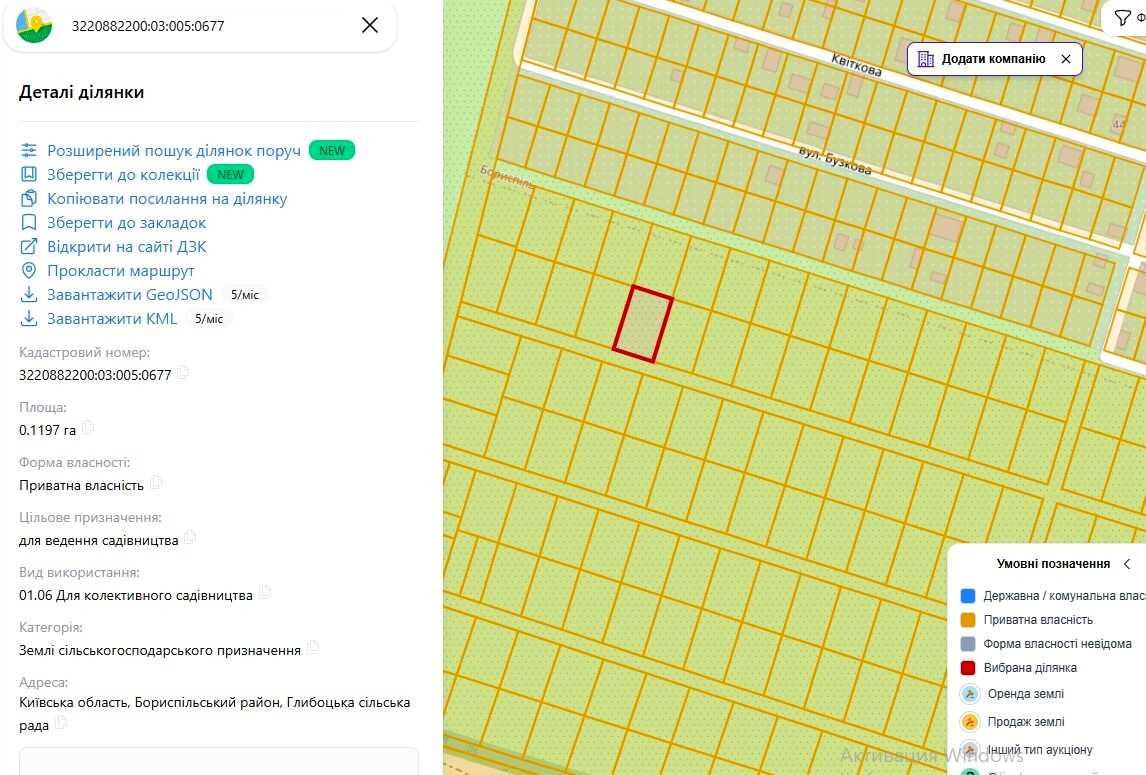The width and height of the screenshot is (1146, 775).
Task: Click the cadastral number text under Кадастровий номер
Action: click(95, 375)
